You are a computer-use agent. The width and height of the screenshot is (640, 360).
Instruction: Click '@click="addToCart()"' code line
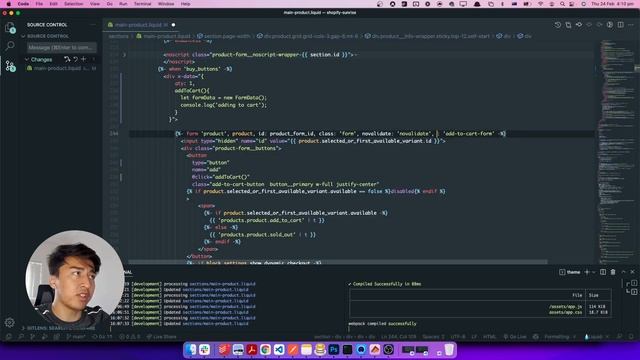[220, 177]
